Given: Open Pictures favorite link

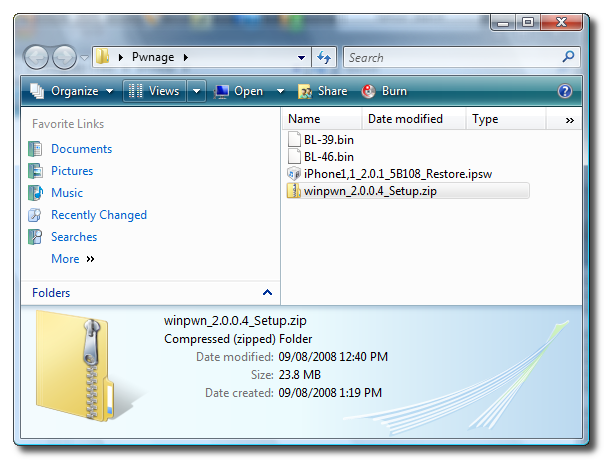Looking at the screenshot, I should pyautogui.click(x=72, y=171).
